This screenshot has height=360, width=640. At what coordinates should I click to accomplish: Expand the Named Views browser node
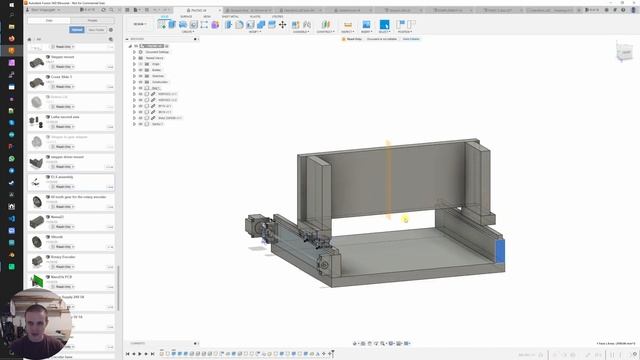(134, 58)
